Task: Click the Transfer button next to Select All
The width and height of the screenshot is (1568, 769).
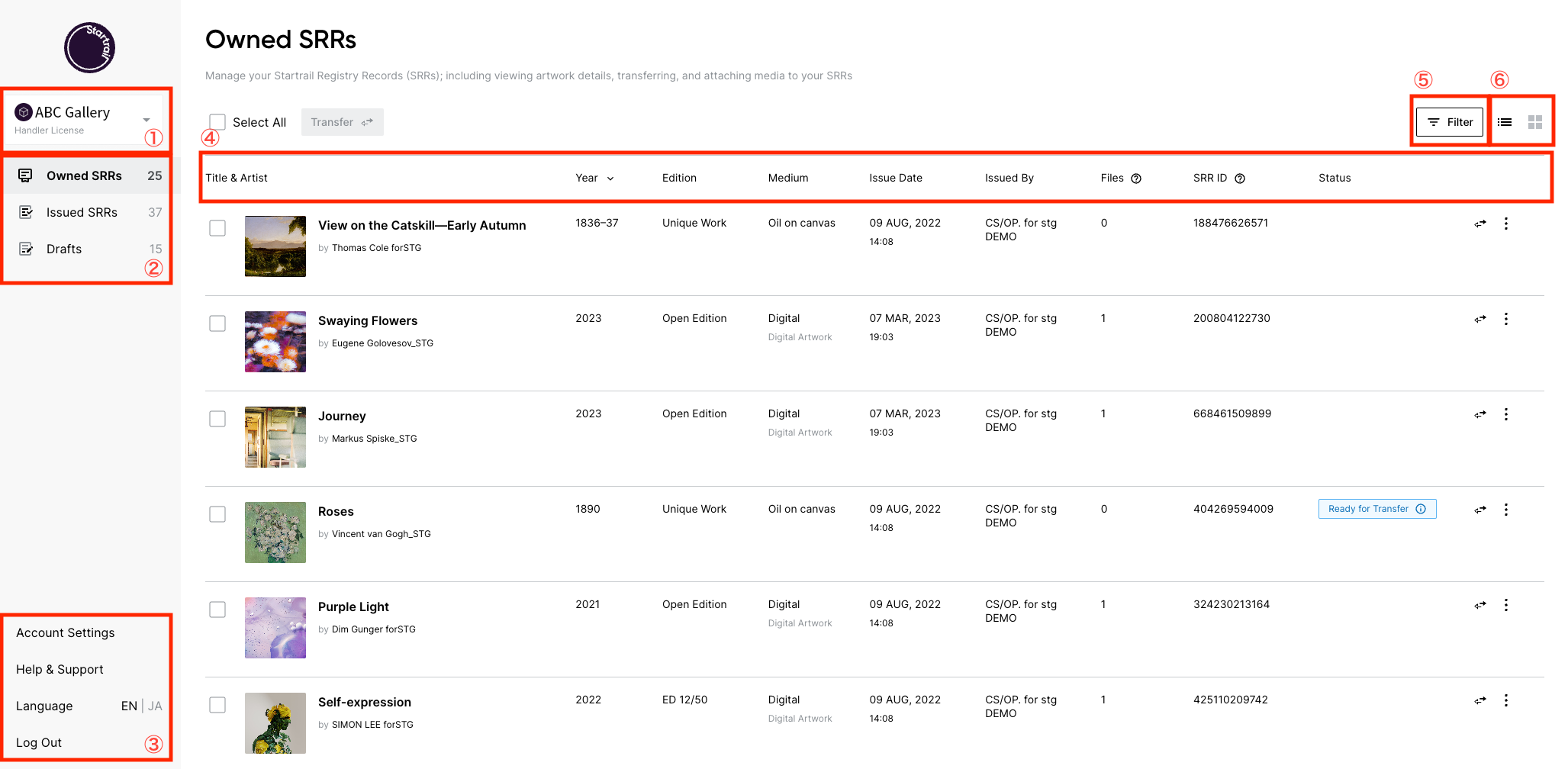Action: point(342,122)
